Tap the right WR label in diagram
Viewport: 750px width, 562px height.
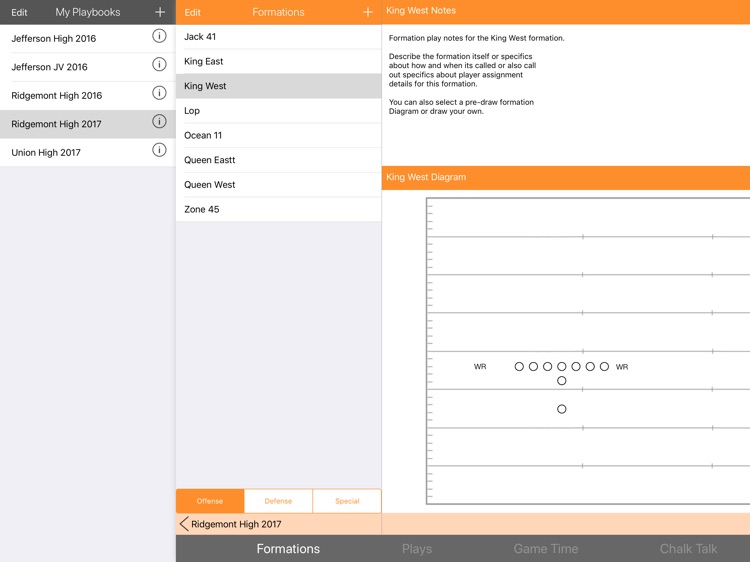(622, 367)
